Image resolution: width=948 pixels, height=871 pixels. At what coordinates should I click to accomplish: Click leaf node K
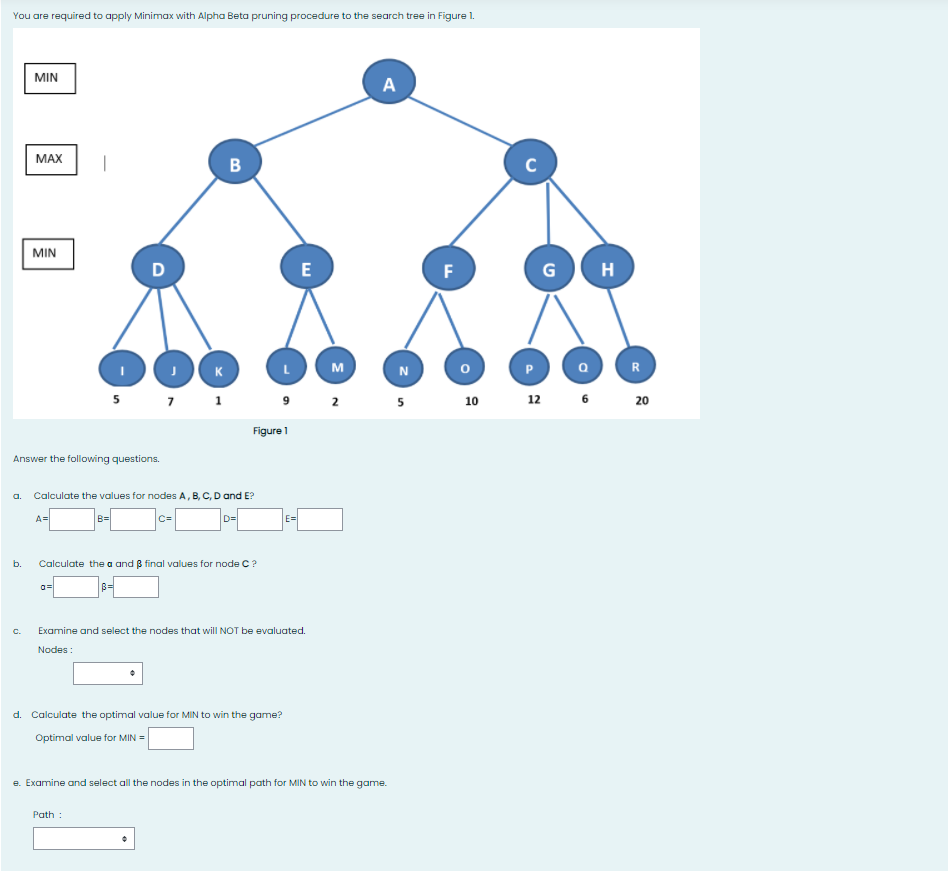218,369
